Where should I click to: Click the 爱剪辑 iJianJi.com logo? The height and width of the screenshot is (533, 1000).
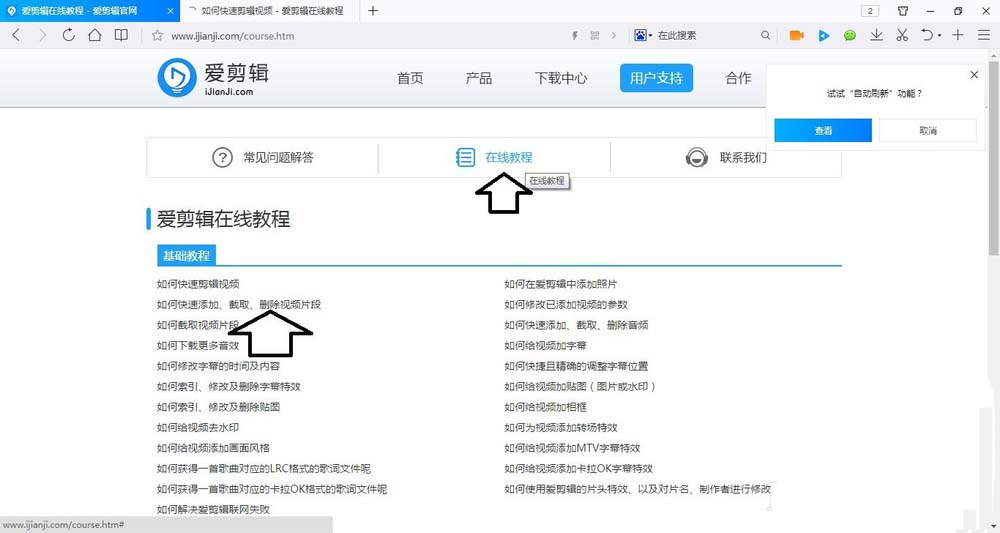click(213, 78)
